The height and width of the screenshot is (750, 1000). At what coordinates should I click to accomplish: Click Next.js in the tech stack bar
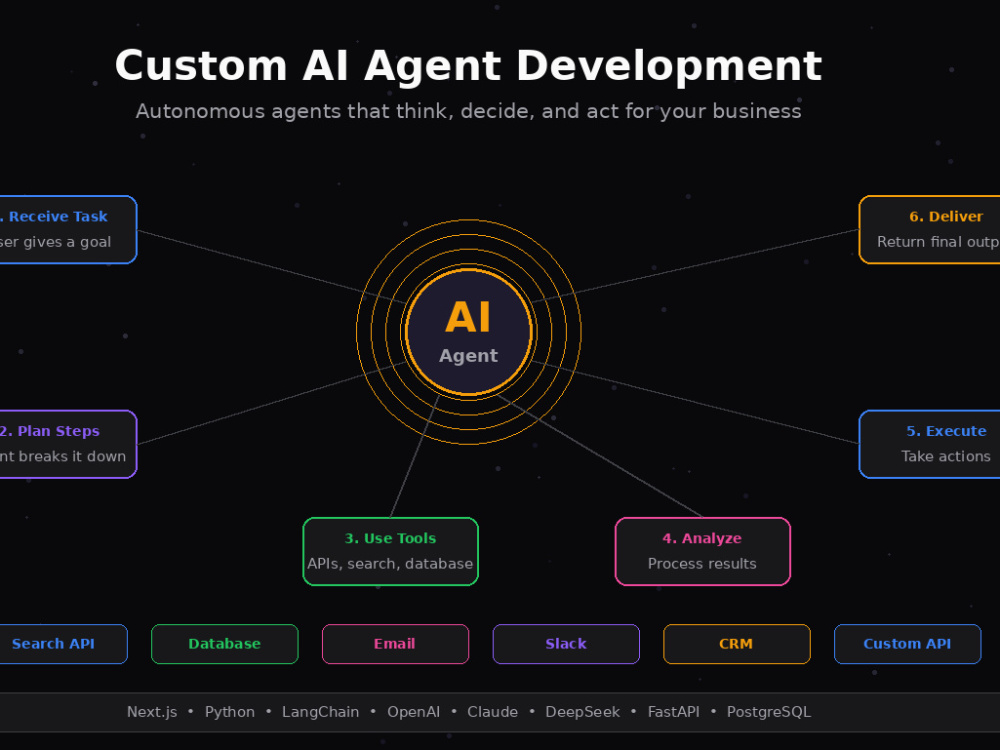[x=152, y=712]
